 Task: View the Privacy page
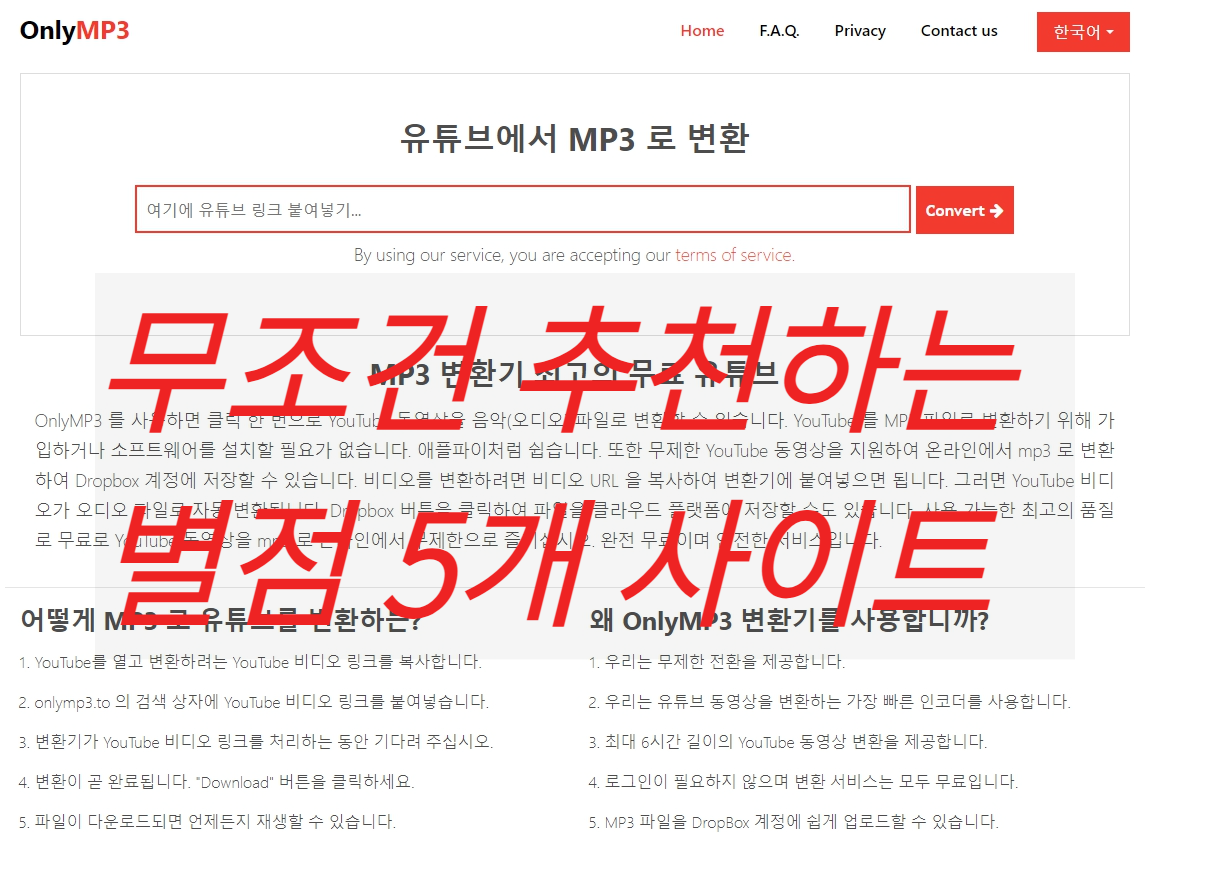(x=859, y=31)
